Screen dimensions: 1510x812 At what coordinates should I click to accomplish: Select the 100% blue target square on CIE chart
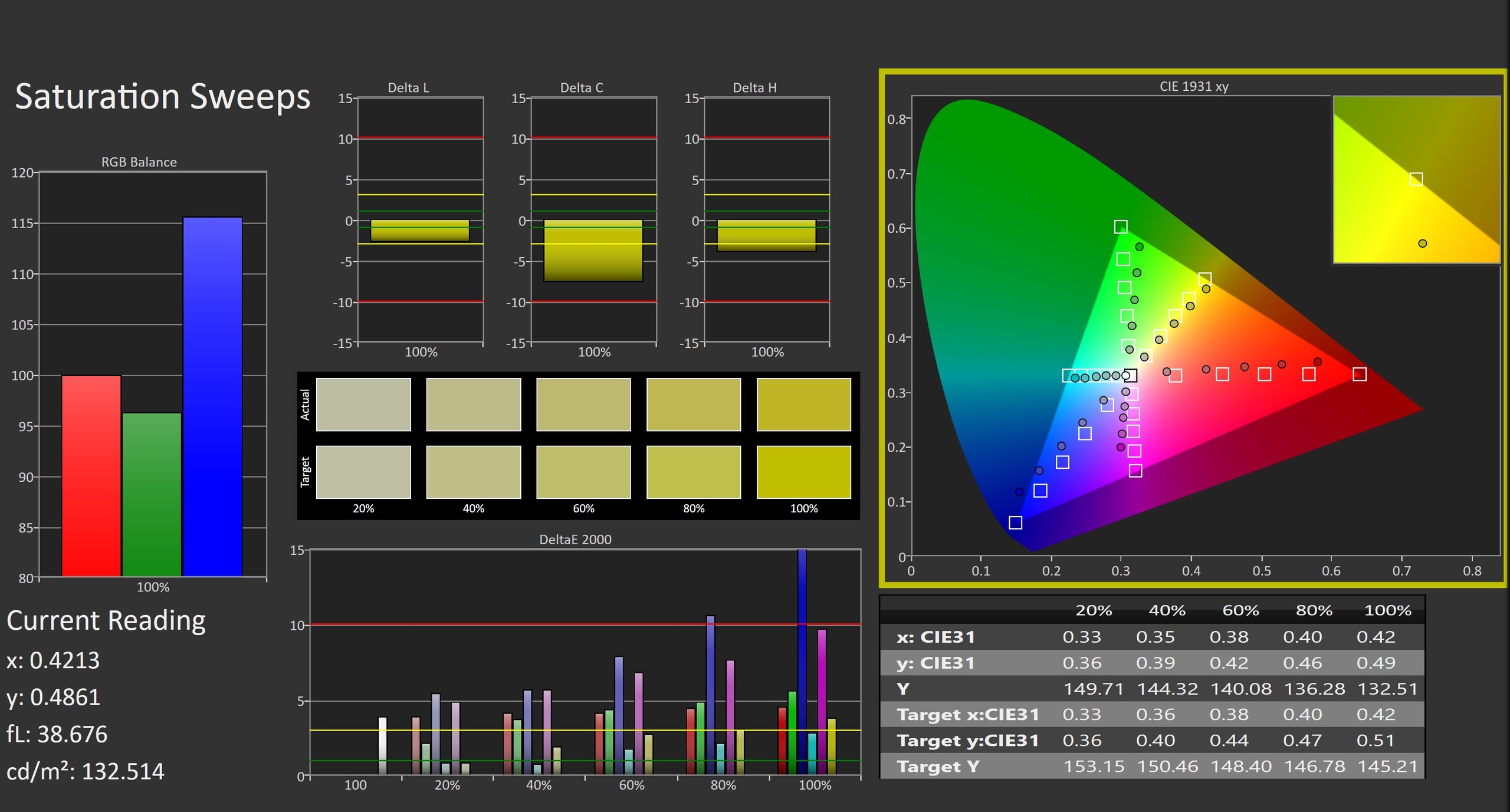click(1015, 522)
